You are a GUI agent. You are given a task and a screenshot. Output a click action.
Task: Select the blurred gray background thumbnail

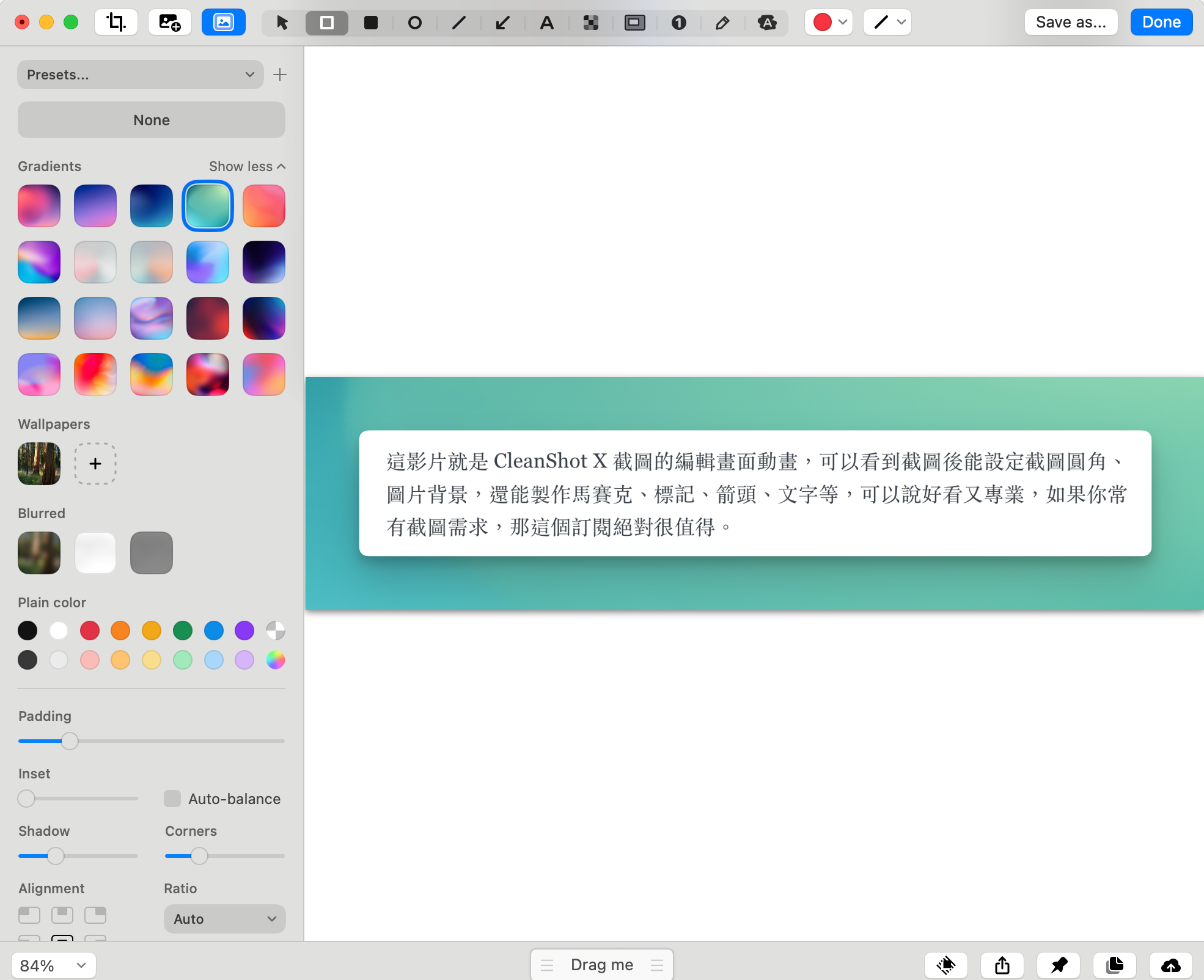point(152,553)
